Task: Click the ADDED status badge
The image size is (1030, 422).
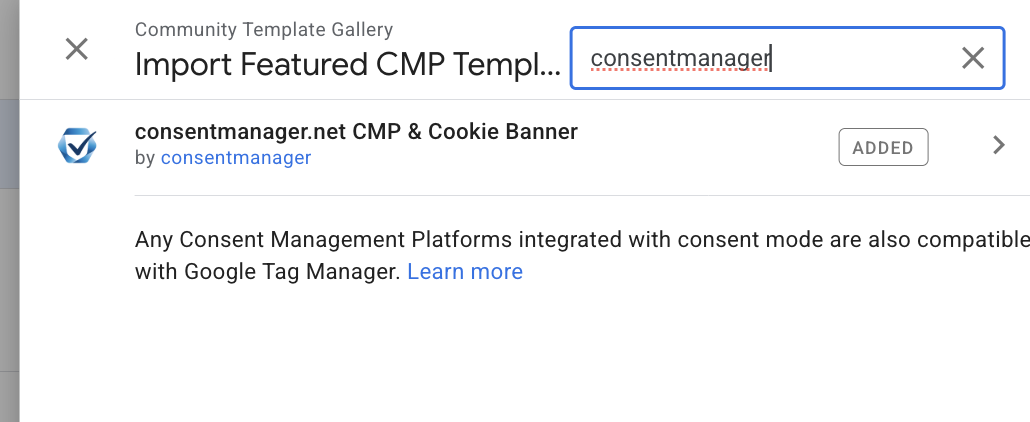Action: pos(883,147)
